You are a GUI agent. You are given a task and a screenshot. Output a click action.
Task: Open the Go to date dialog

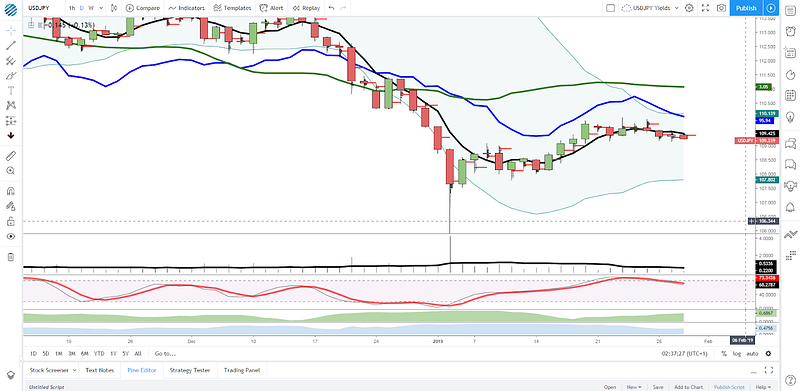pyautogui.click(x=165, y=353)
